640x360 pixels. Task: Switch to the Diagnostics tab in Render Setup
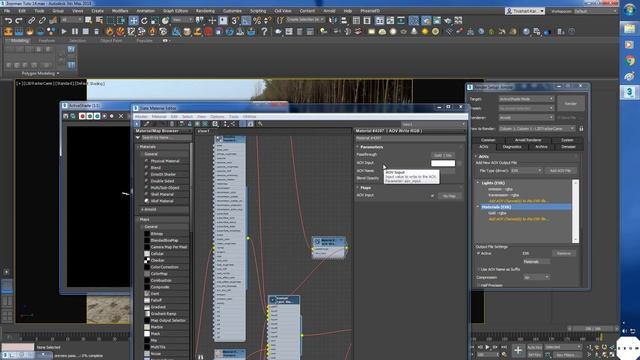click(512, 147)
